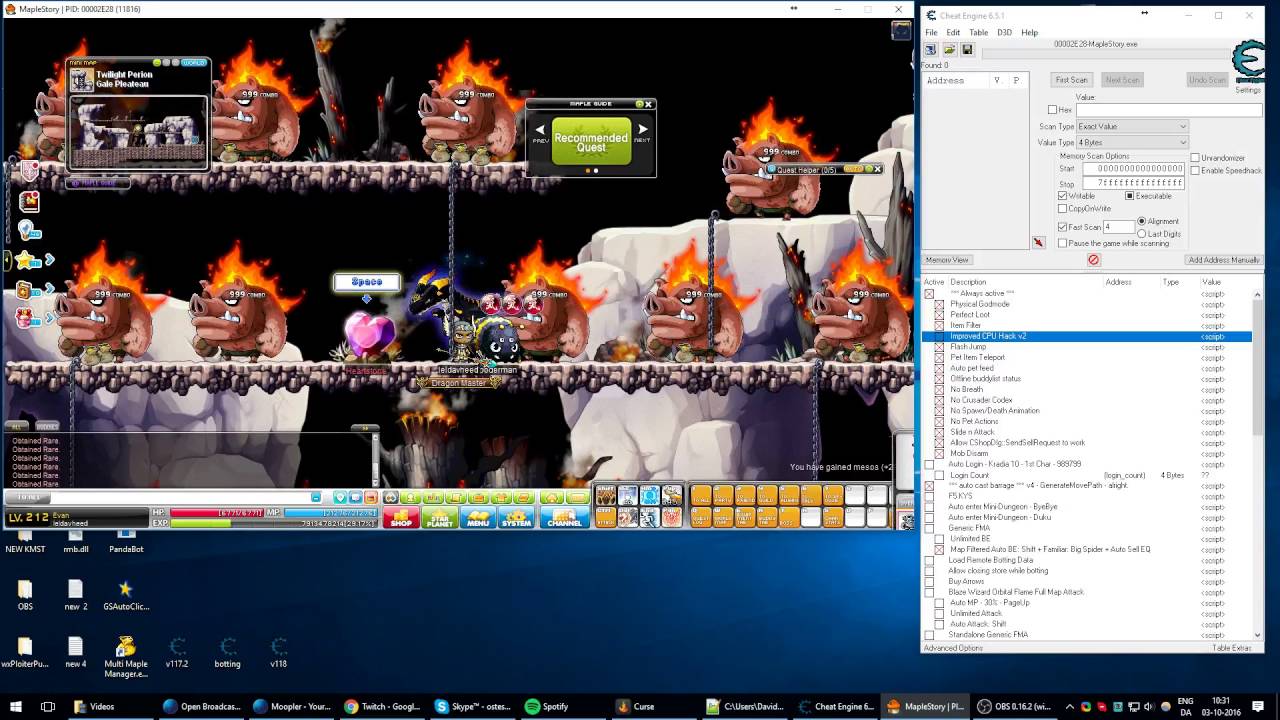Click the CHANNEL button in MapleStory
Image resolution: width=1280 pixels, height=720 pixels.
564,518
